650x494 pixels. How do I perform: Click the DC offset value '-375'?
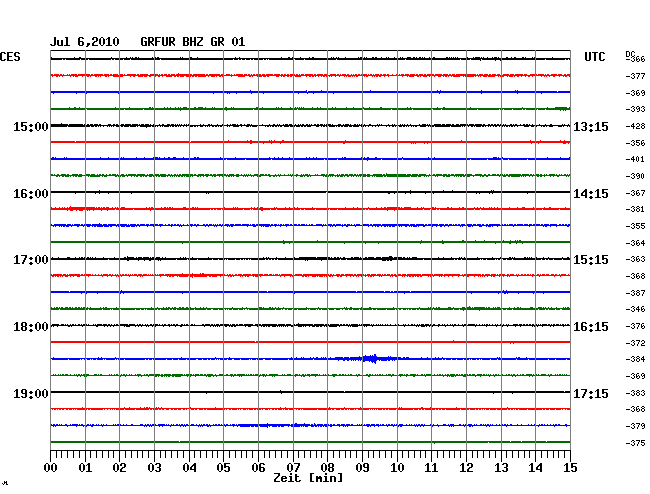[635, 443]
